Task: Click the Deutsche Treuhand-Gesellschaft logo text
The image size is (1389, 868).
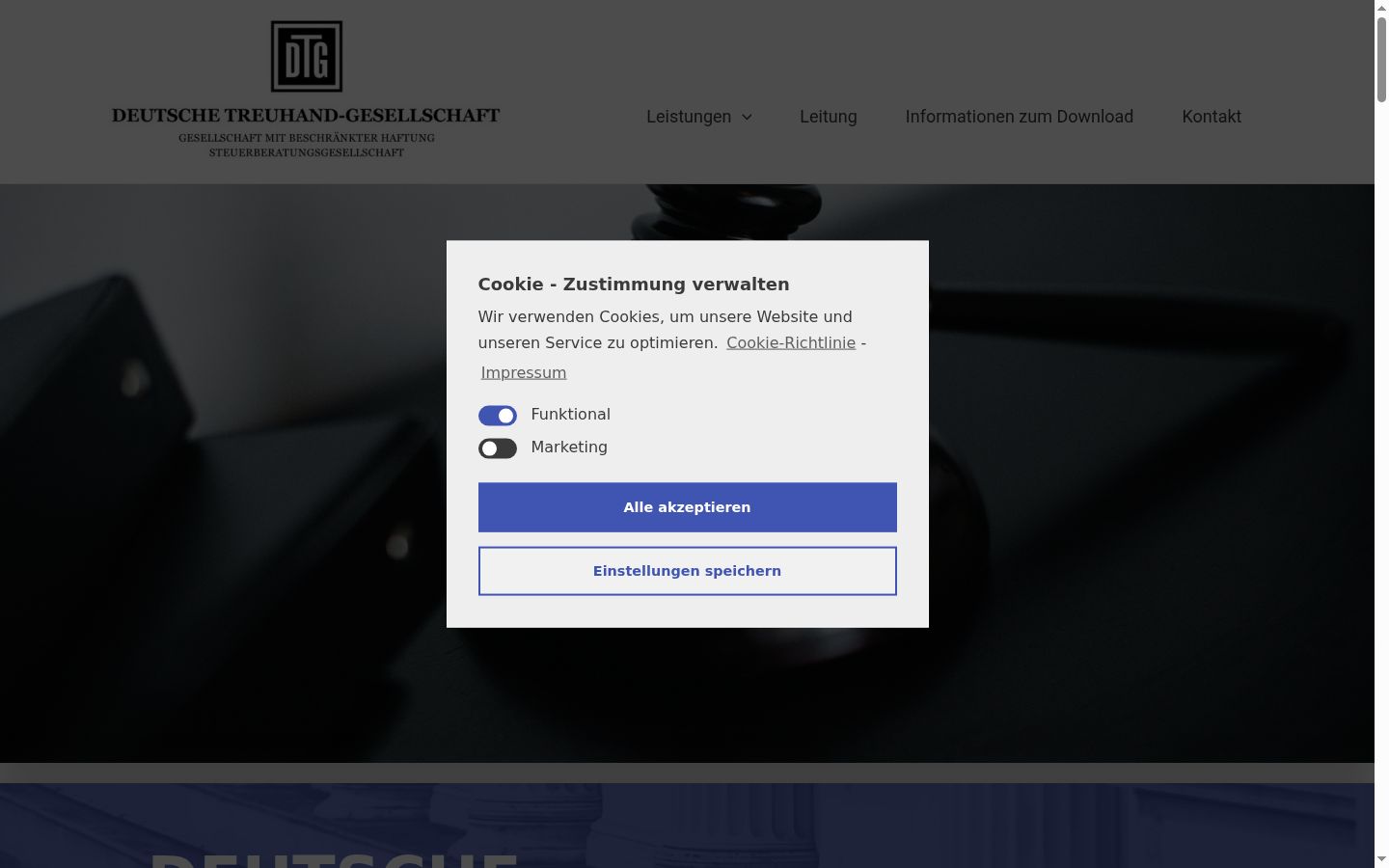Action: point(306,116)
